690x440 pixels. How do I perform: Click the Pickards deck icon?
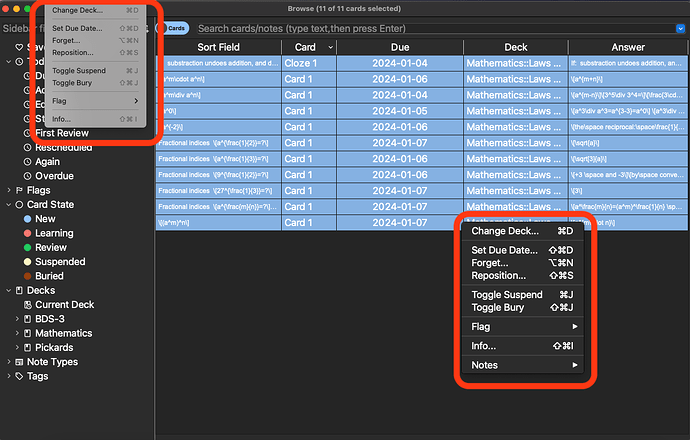tap(27, 348)
